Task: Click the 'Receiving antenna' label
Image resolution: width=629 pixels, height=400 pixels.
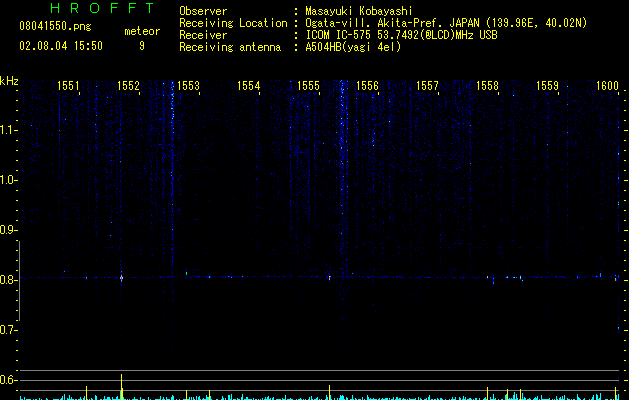Action: (x=230, y=47)
